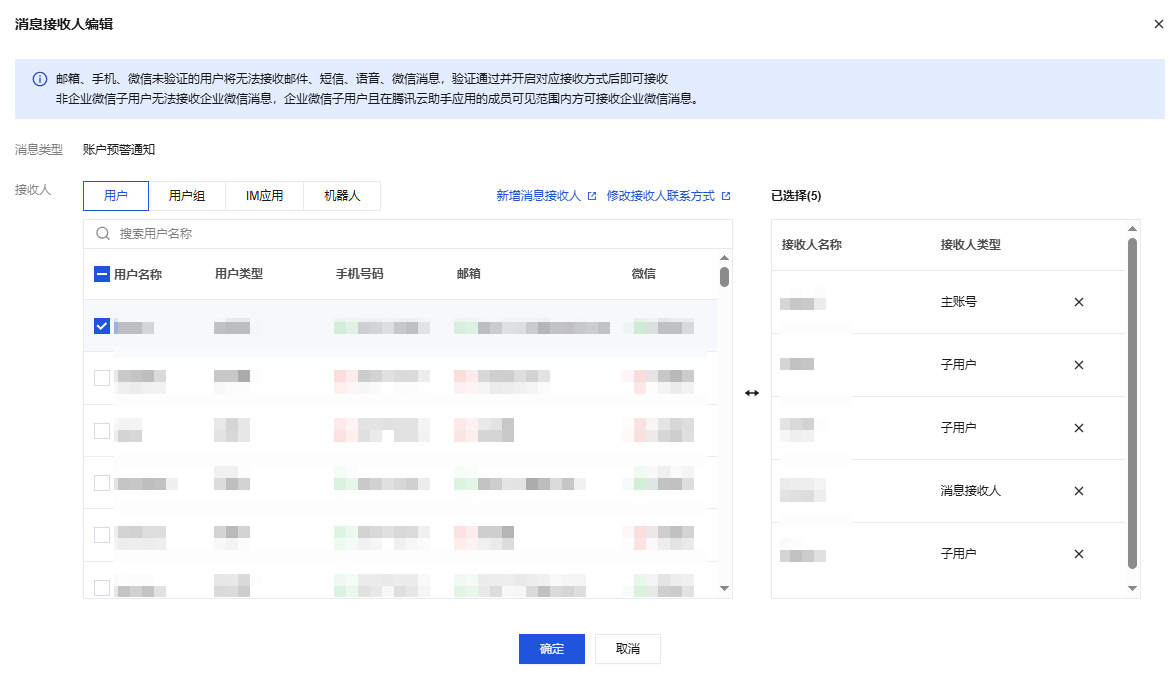1174x679 pixels.
Task: Click the info icon in the notice banner
Action: 40,79
